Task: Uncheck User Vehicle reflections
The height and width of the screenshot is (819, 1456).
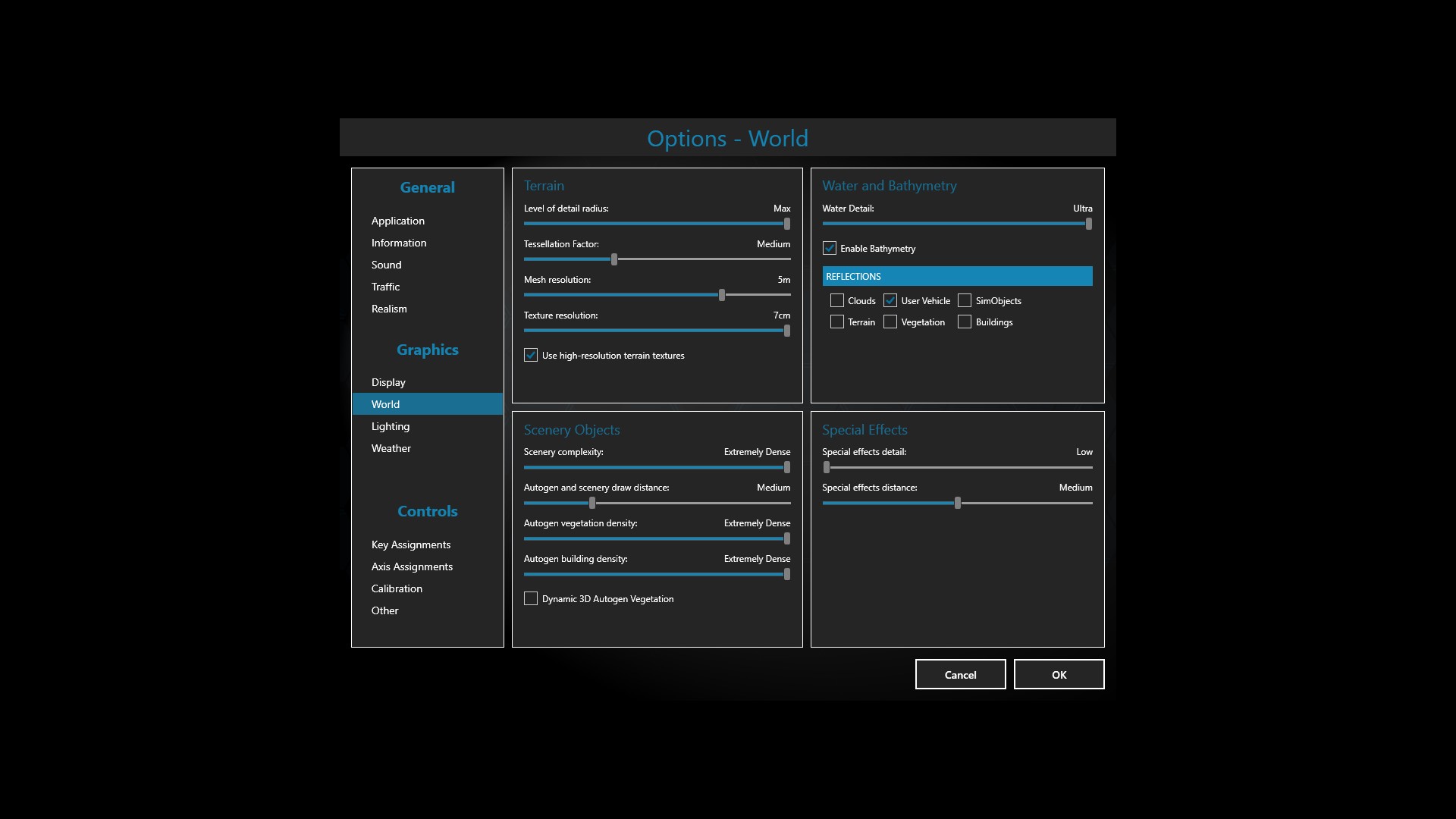Action: [890, 301]
